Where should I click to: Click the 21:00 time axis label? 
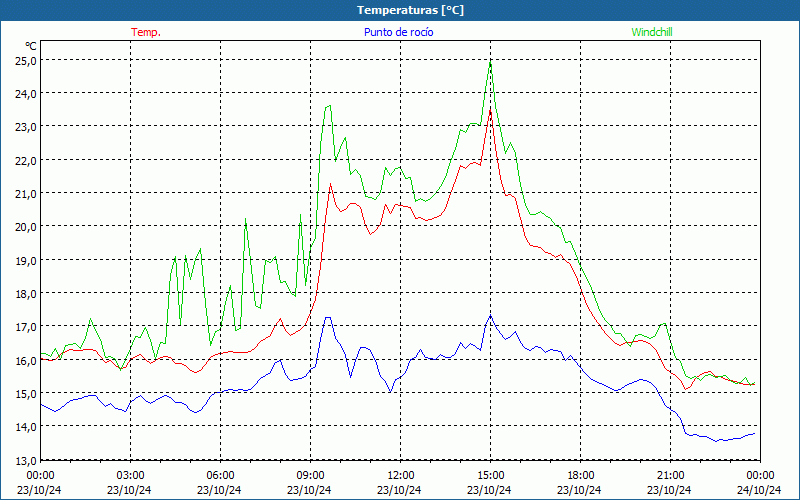tap(670, 476)
